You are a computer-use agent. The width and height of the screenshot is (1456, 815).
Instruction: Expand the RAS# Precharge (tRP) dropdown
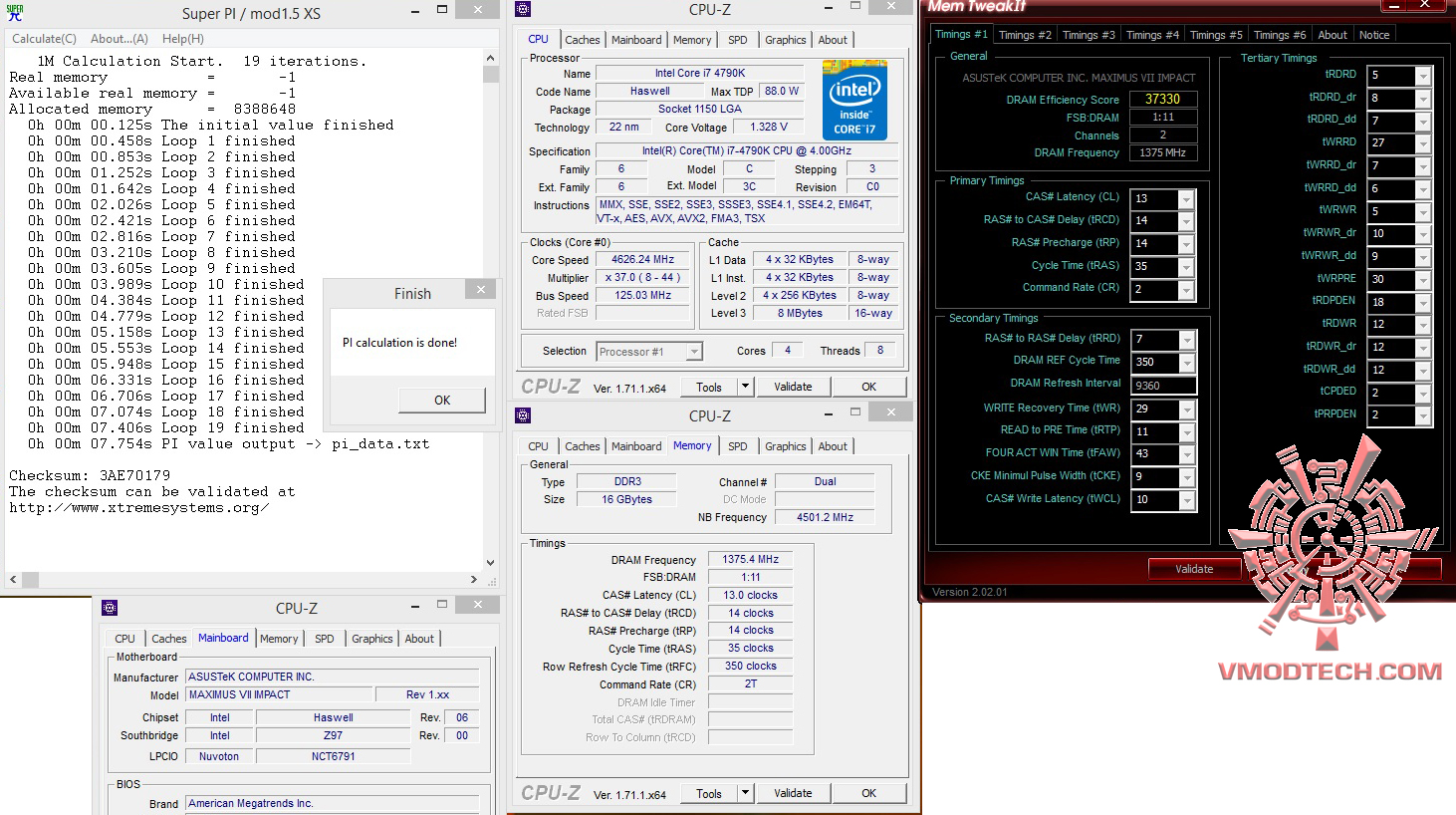pyautogui.click(x=1186, y=245)
